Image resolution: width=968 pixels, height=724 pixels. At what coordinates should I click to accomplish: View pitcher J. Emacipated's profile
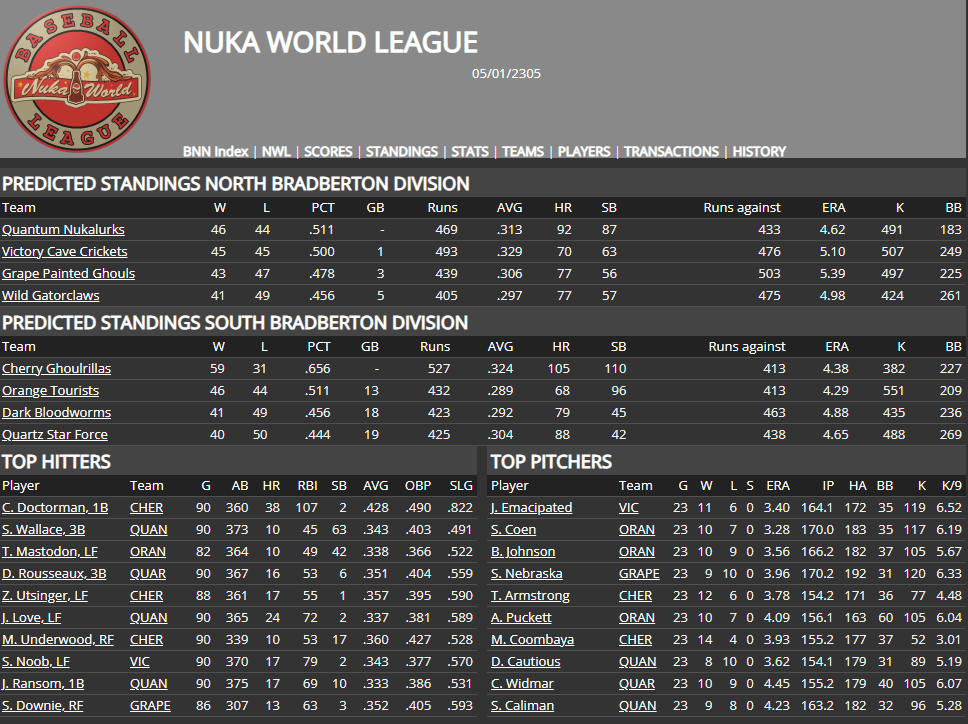pyautogui.click(x=531, y=508)
